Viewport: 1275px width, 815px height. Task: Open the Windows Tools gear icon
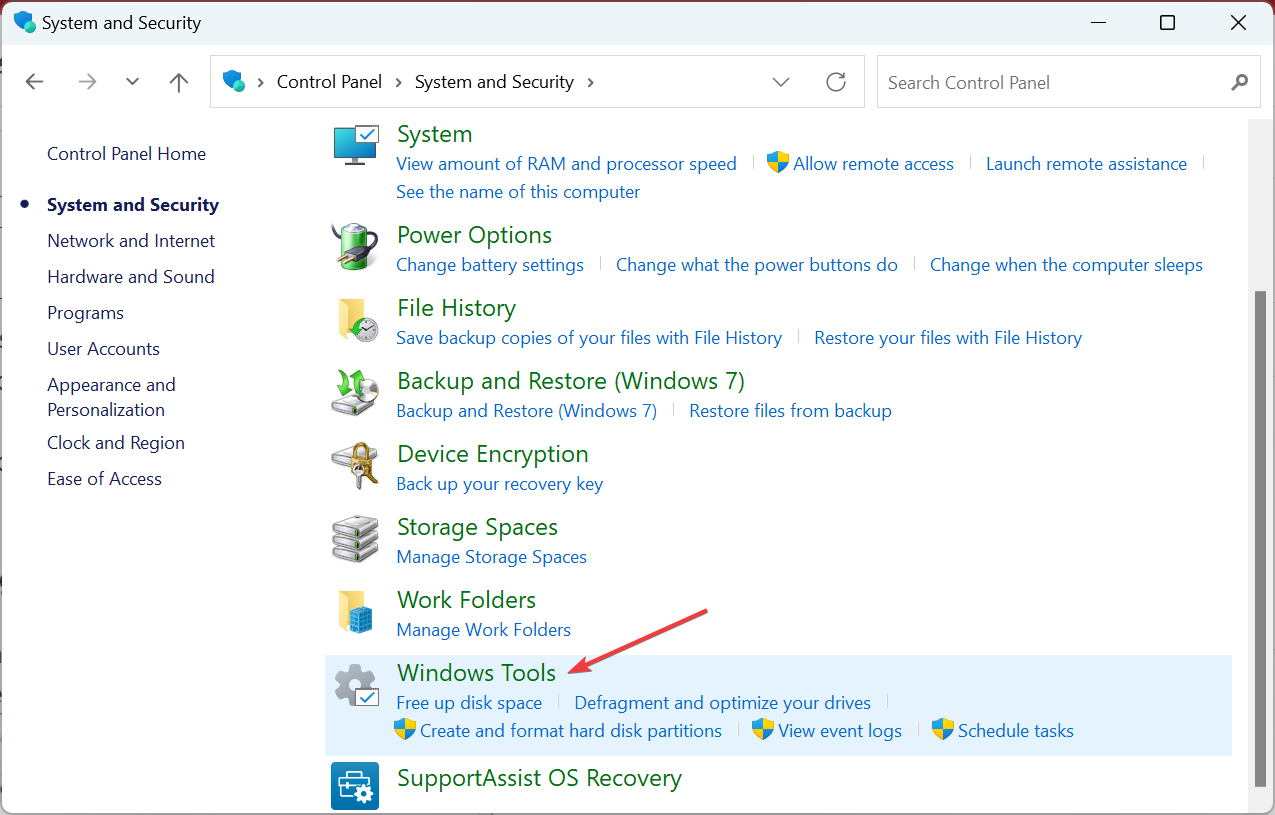pos(355,686)
